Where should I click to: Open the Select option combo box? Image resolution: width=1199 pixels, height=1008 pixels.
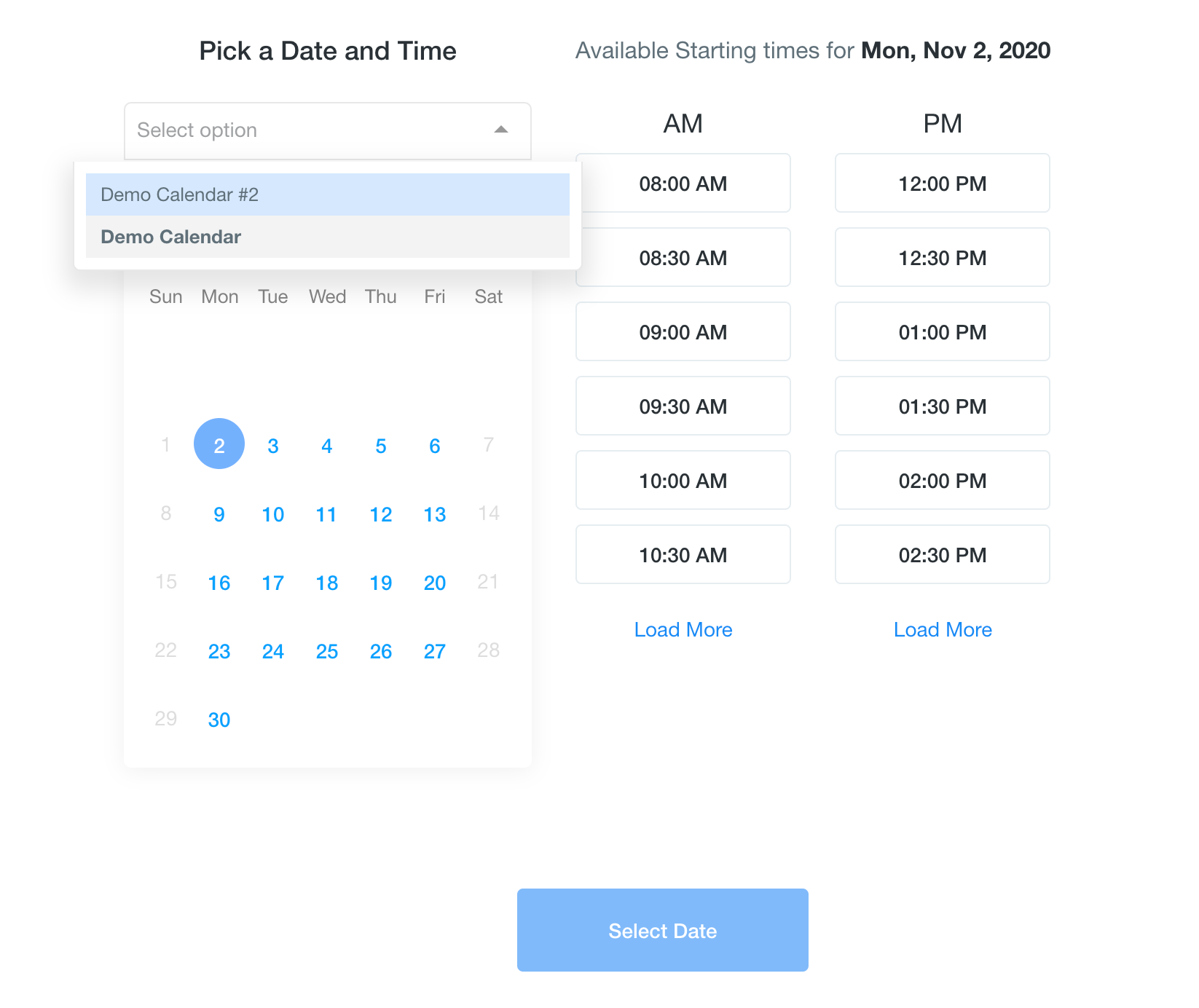tap(328, 131)
